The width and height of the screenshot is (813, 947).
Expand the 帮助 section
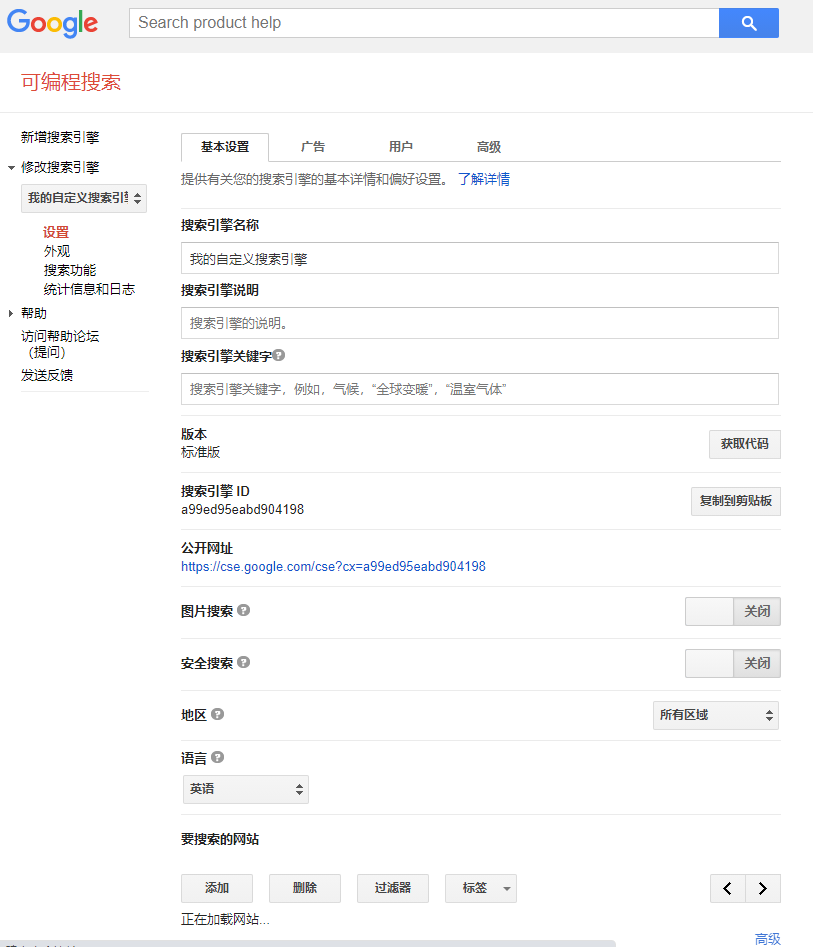(11, 313)
